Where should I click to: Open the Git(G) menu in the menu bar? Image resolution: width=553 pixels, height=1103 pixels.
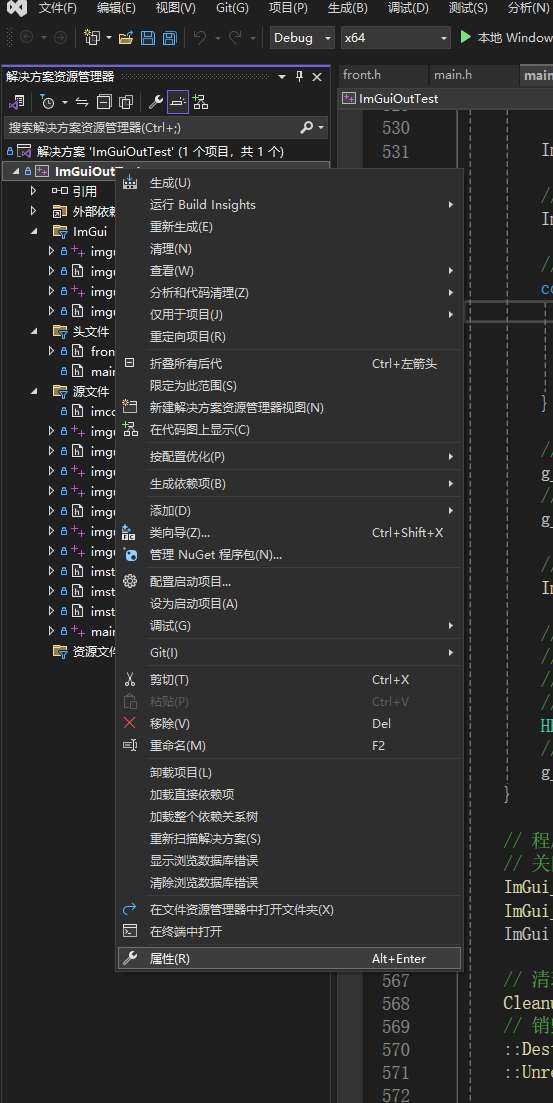[232, 8]
